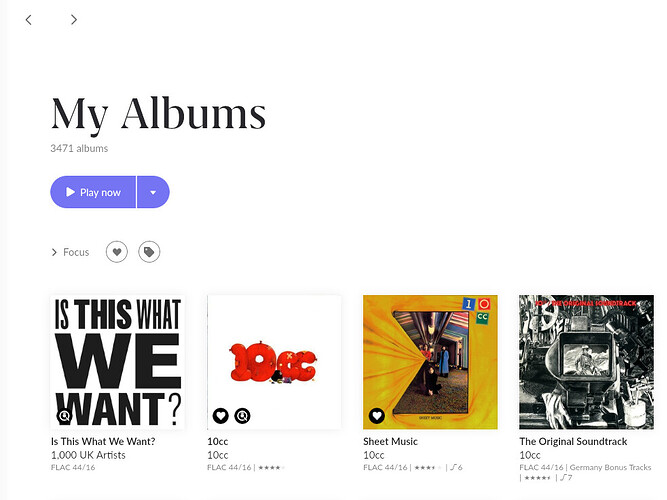Click 10cc artist name under Sheet Music

pos(374,455)
